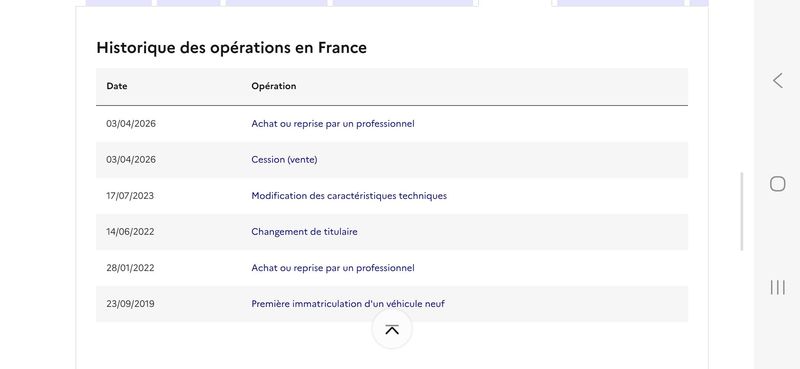Screen dimensions: 800x369
Task: Click the leftmost purple tab at top
Action: [119, 3]
